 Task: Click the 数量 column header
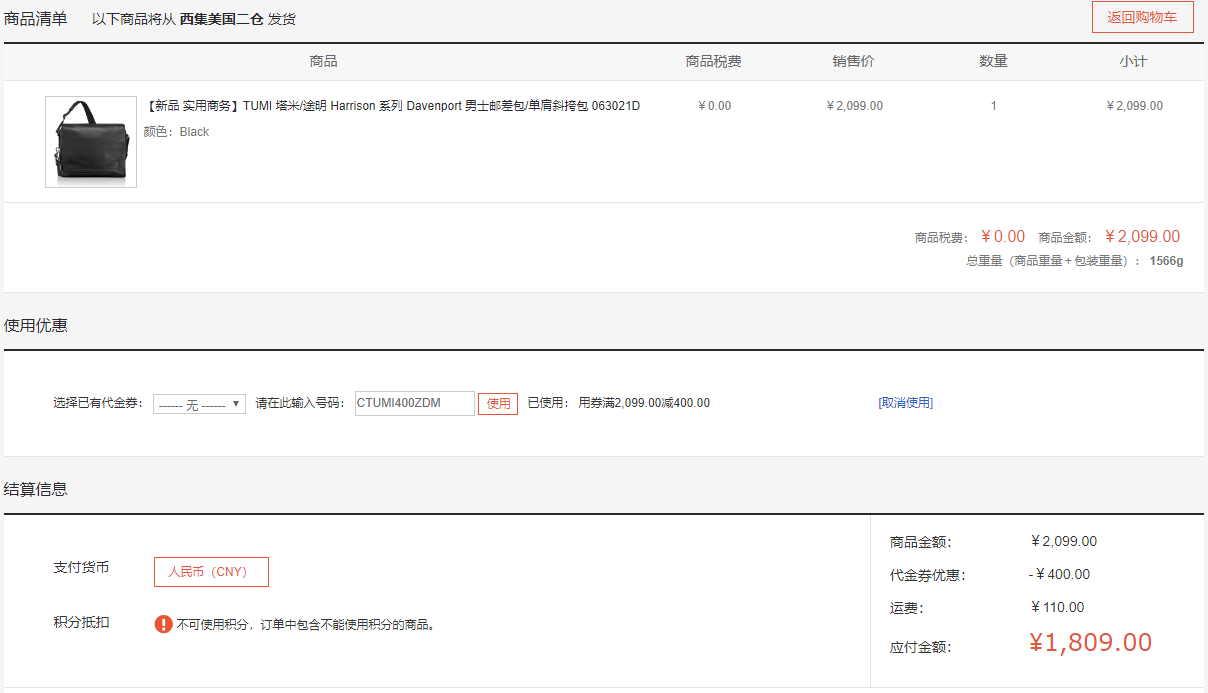[x=993, y=62]
